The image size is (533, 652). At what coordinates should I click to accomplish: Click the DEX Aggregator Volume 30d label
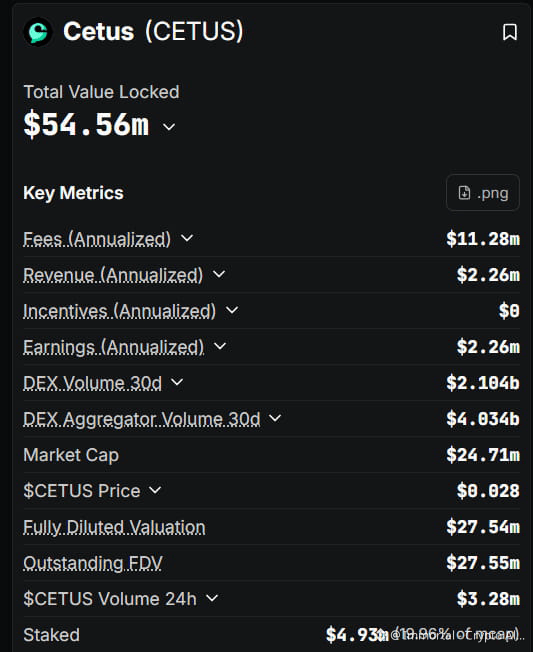142,419
